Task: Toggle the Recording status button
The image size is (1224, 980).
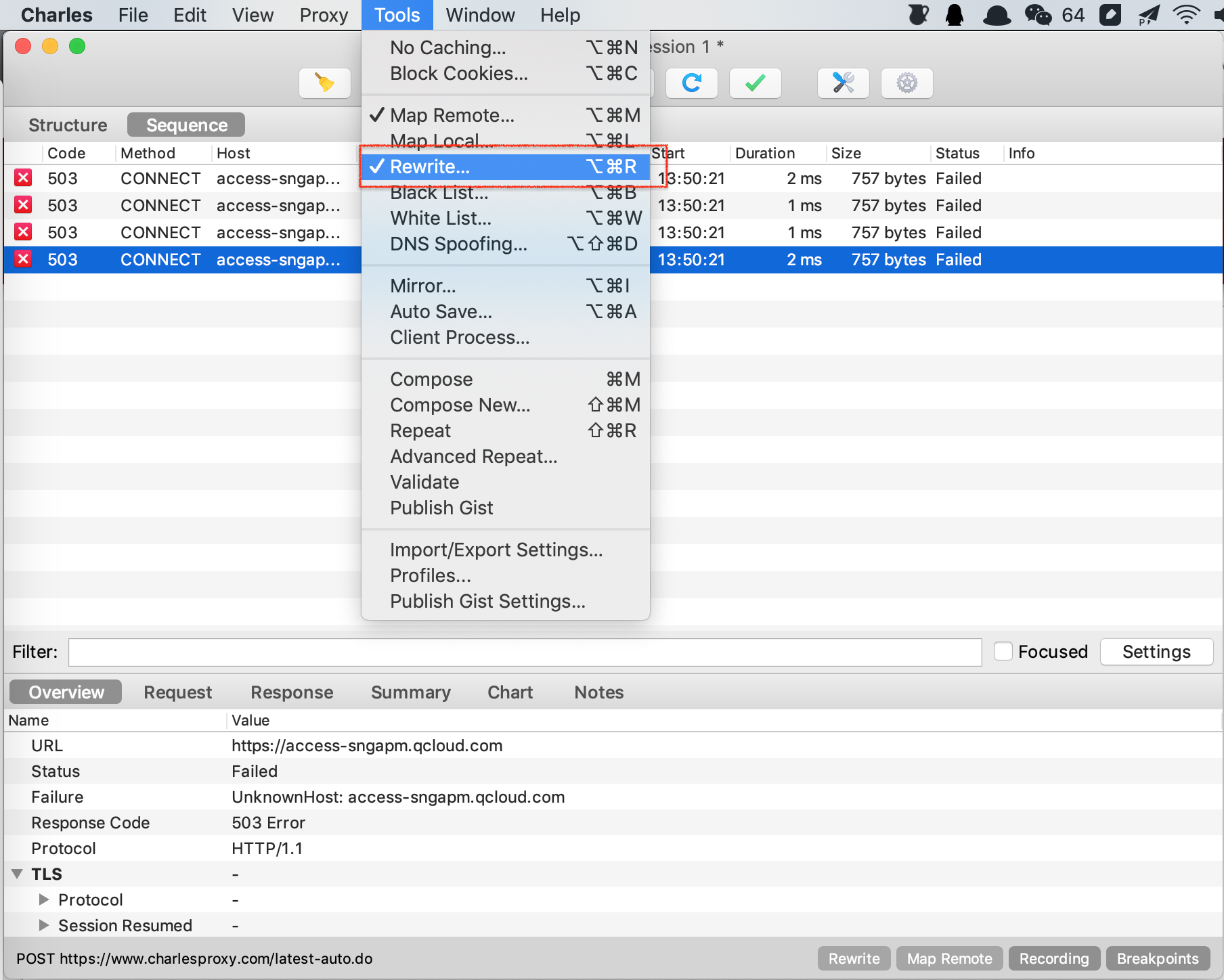Action: 1053,958
